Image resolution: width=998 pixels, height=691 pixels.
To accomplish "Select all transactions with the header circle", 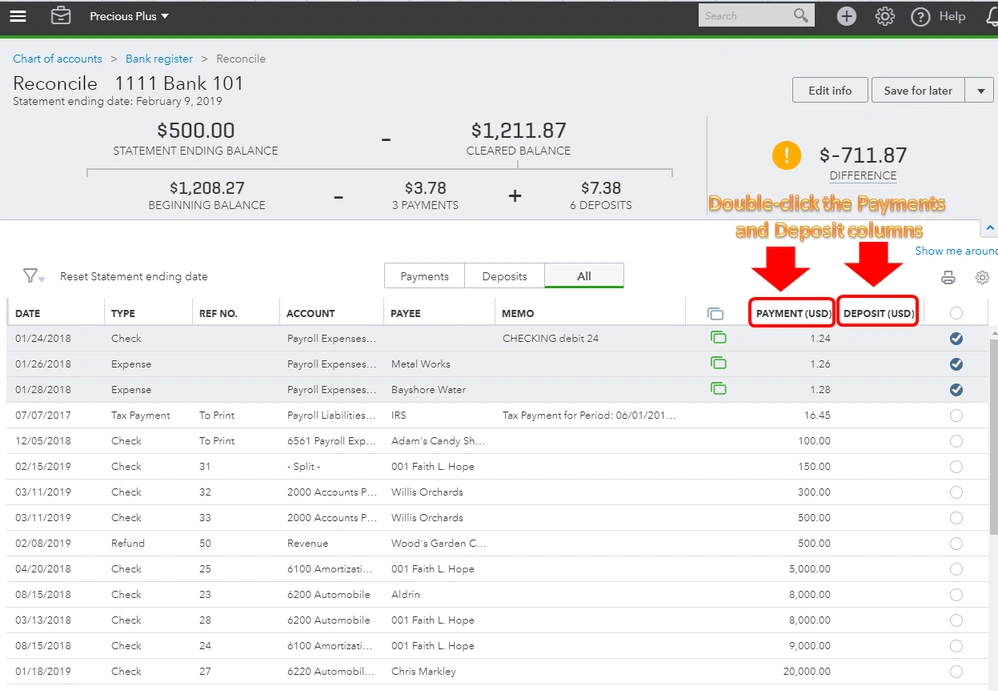I will point(956,312).
